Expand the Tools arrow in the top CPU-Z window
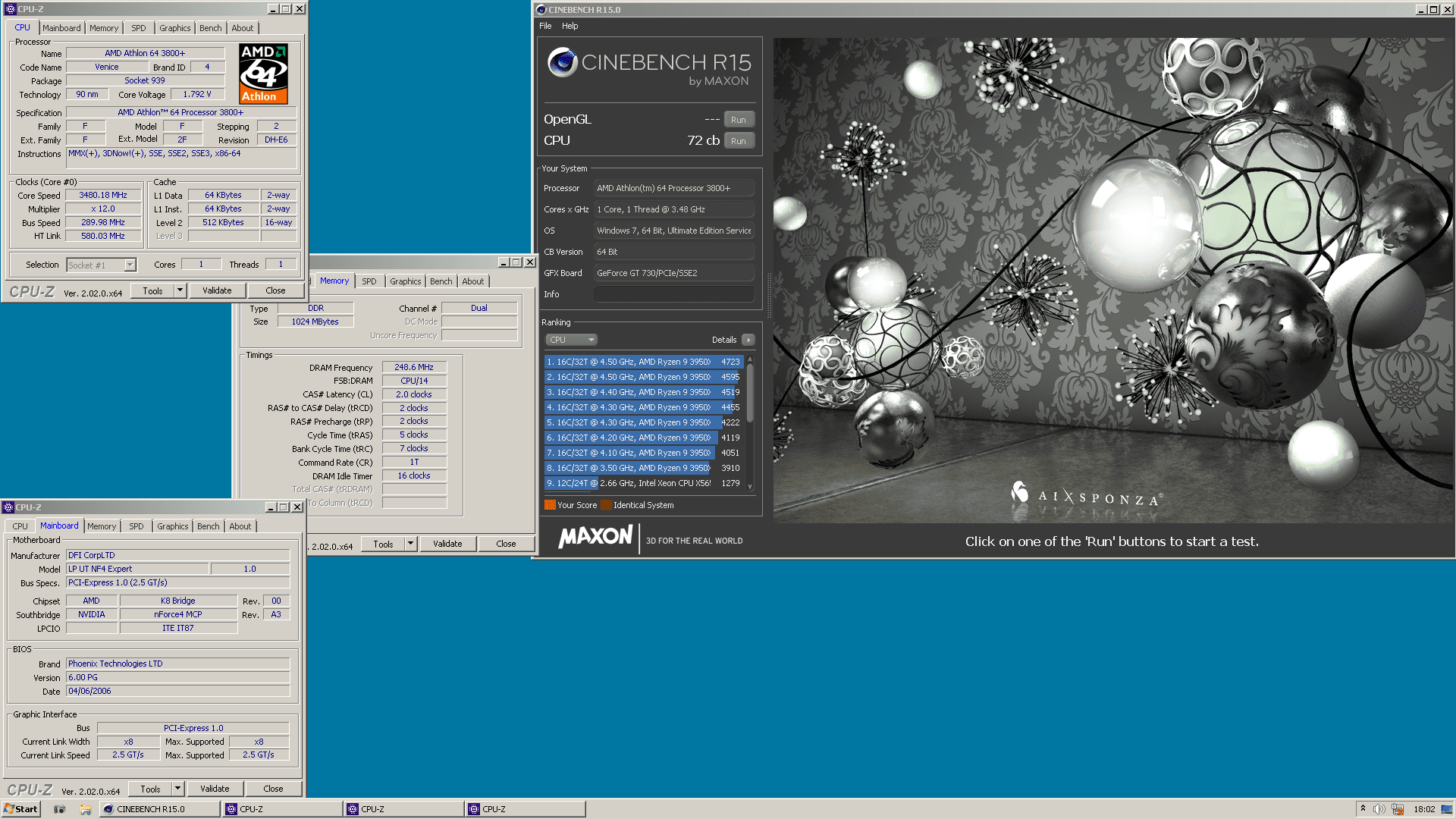The width and height of the screenshot is (1456, 819). [x=180, y=290]
